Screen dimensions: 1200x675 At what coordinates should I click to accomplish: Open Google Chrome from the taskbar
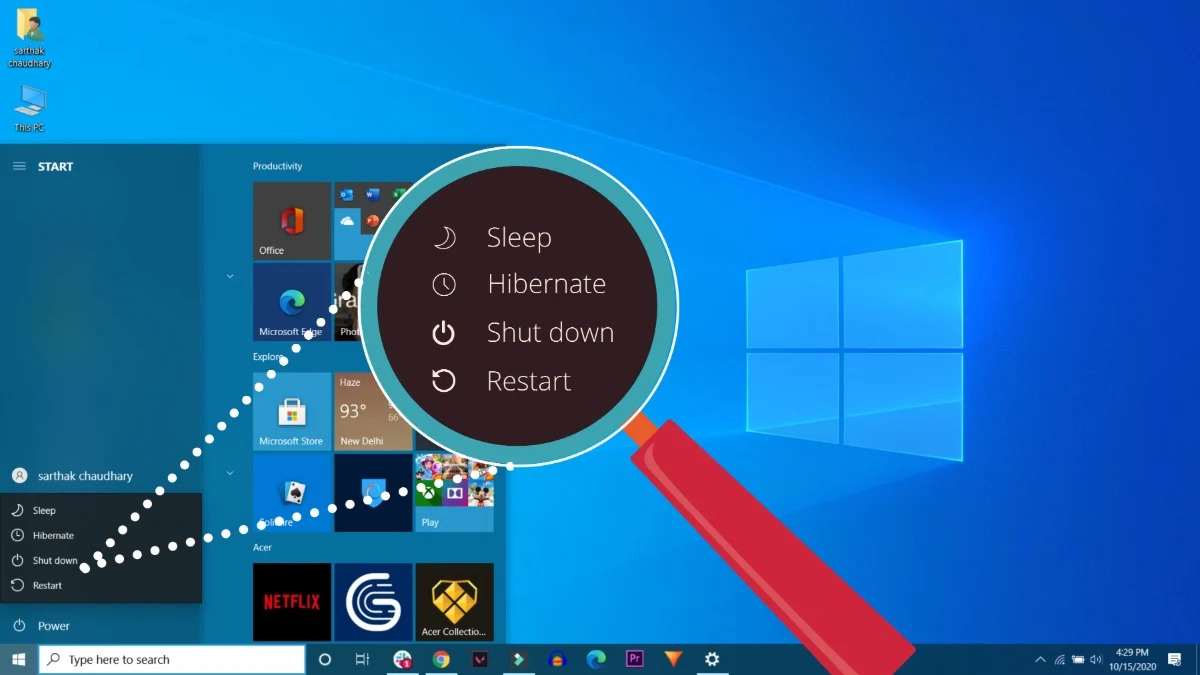coord(441,659)
